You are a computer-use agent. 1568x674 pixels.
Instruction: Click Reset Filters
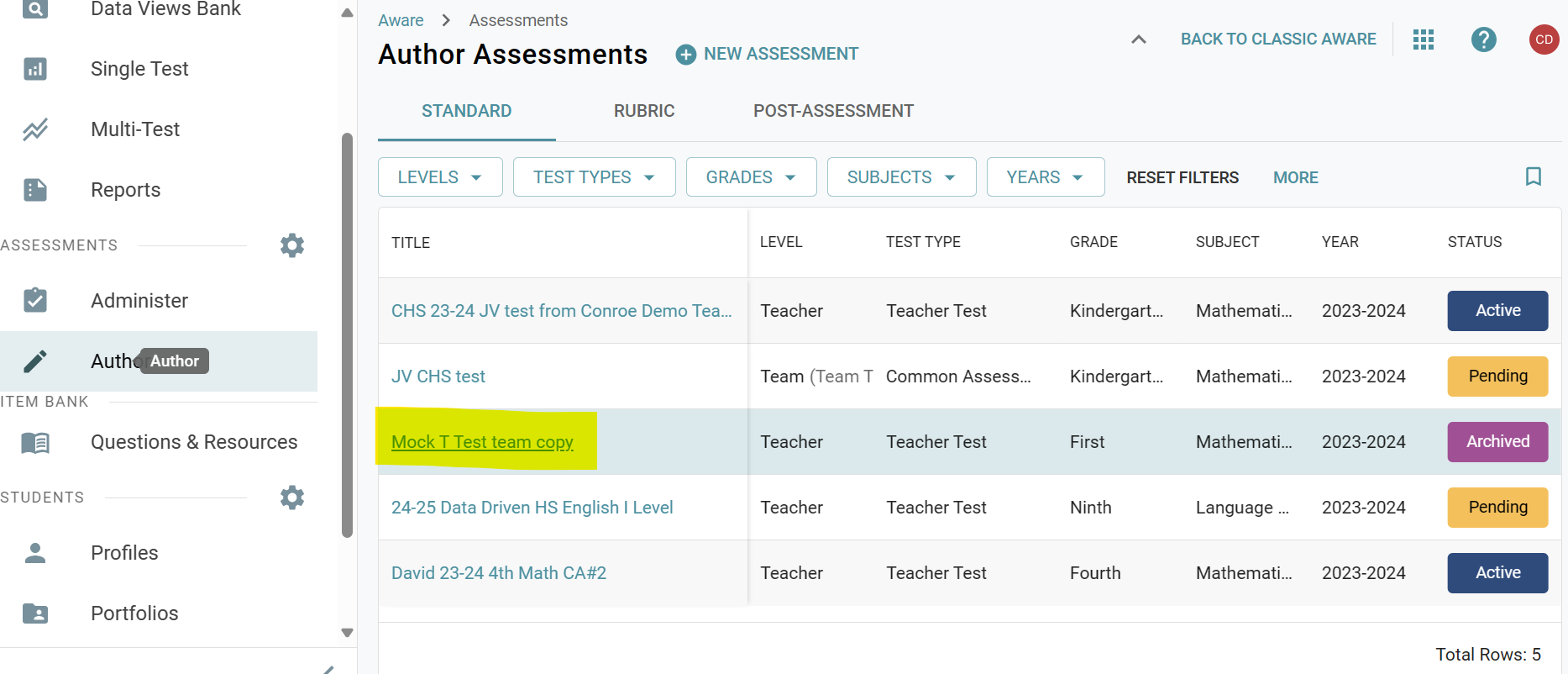coord(1182,177)
